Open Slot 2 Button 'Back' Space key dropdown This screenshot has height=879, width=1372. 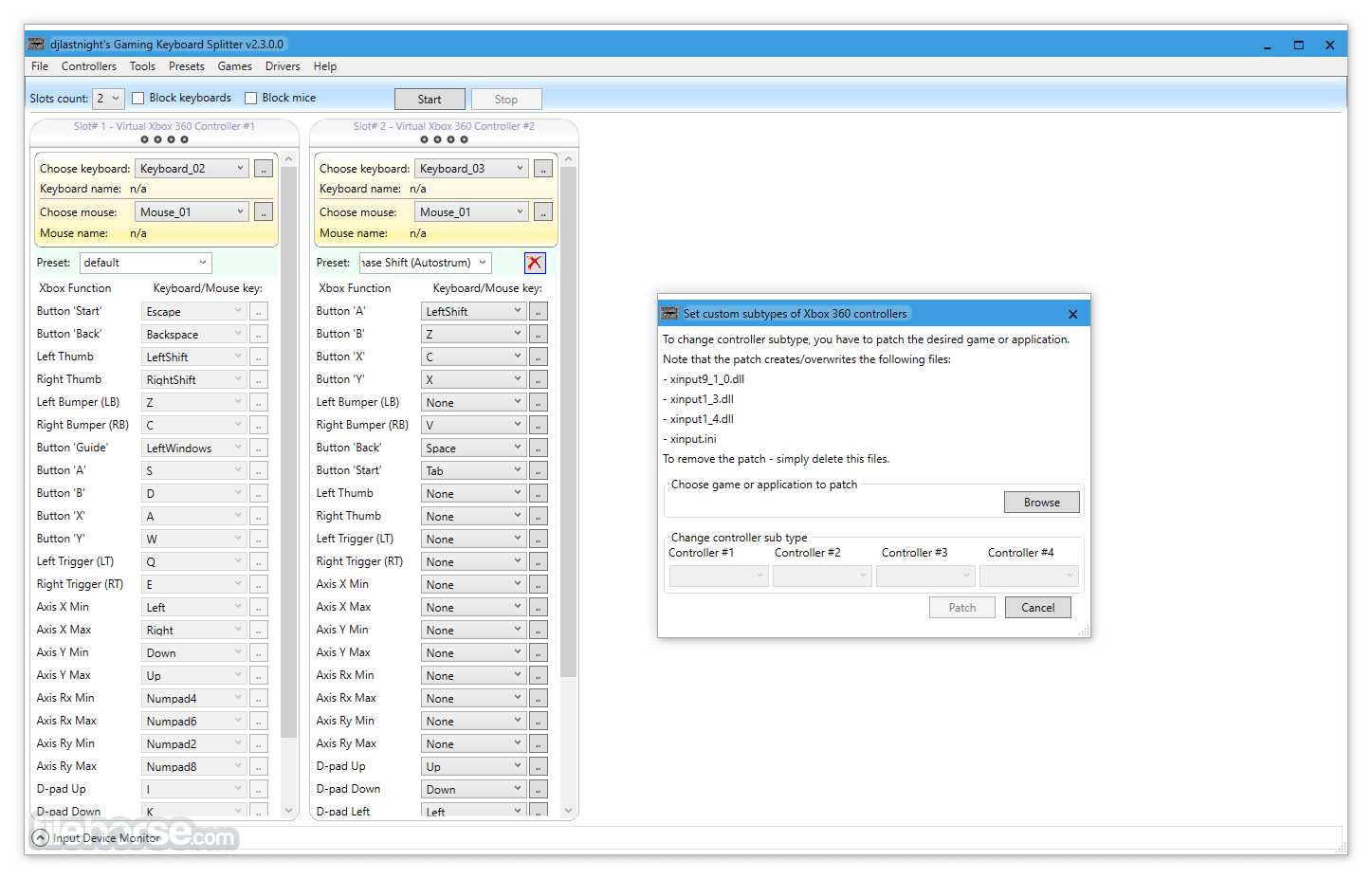pos(473,448)
